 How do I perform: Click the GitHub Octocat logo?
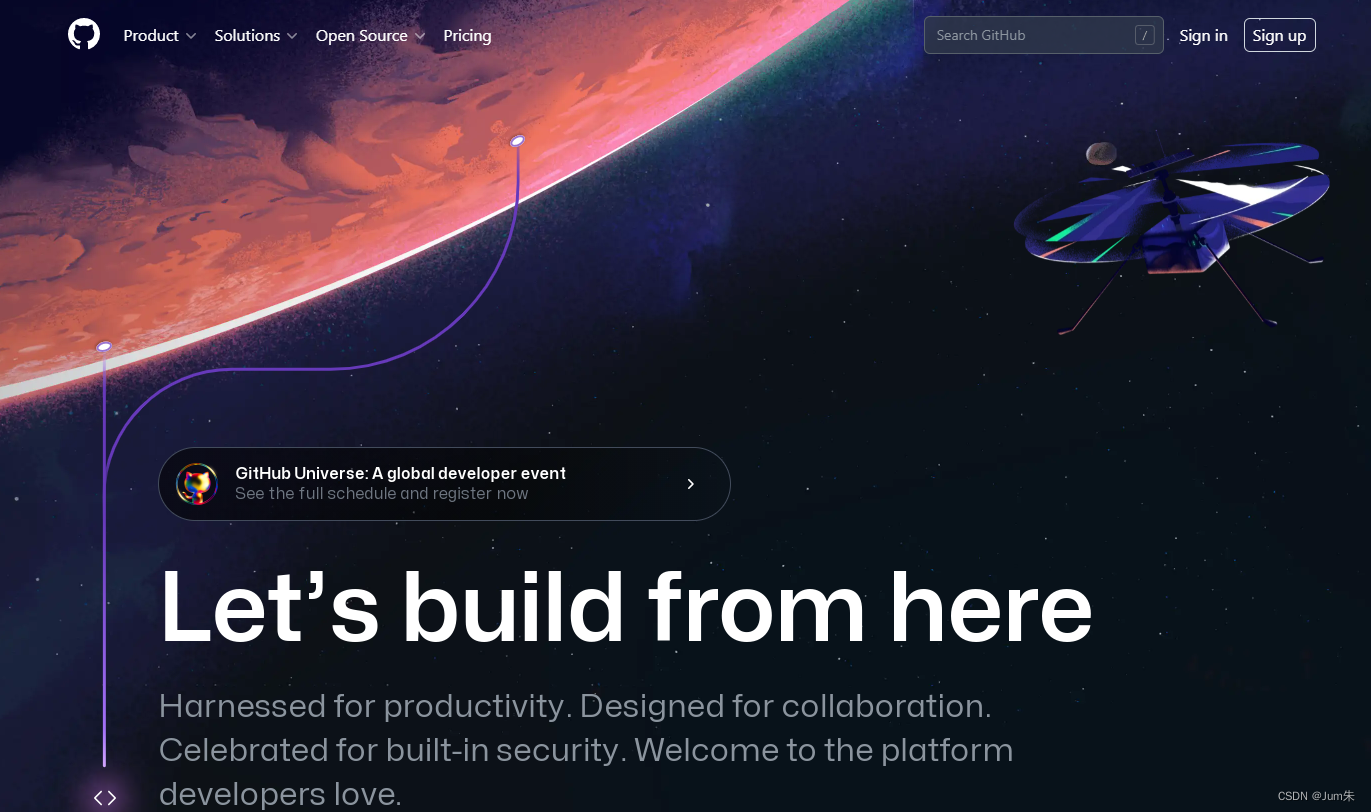pos(84,35)
